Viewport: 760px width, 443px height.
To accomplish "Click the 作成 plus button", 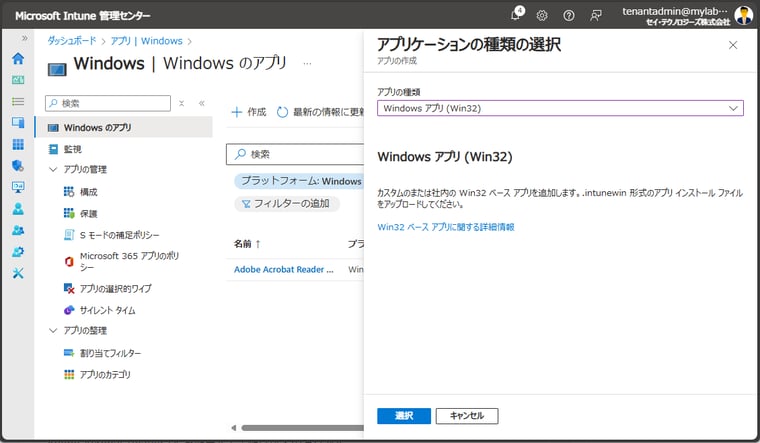I will coord(249,112).
